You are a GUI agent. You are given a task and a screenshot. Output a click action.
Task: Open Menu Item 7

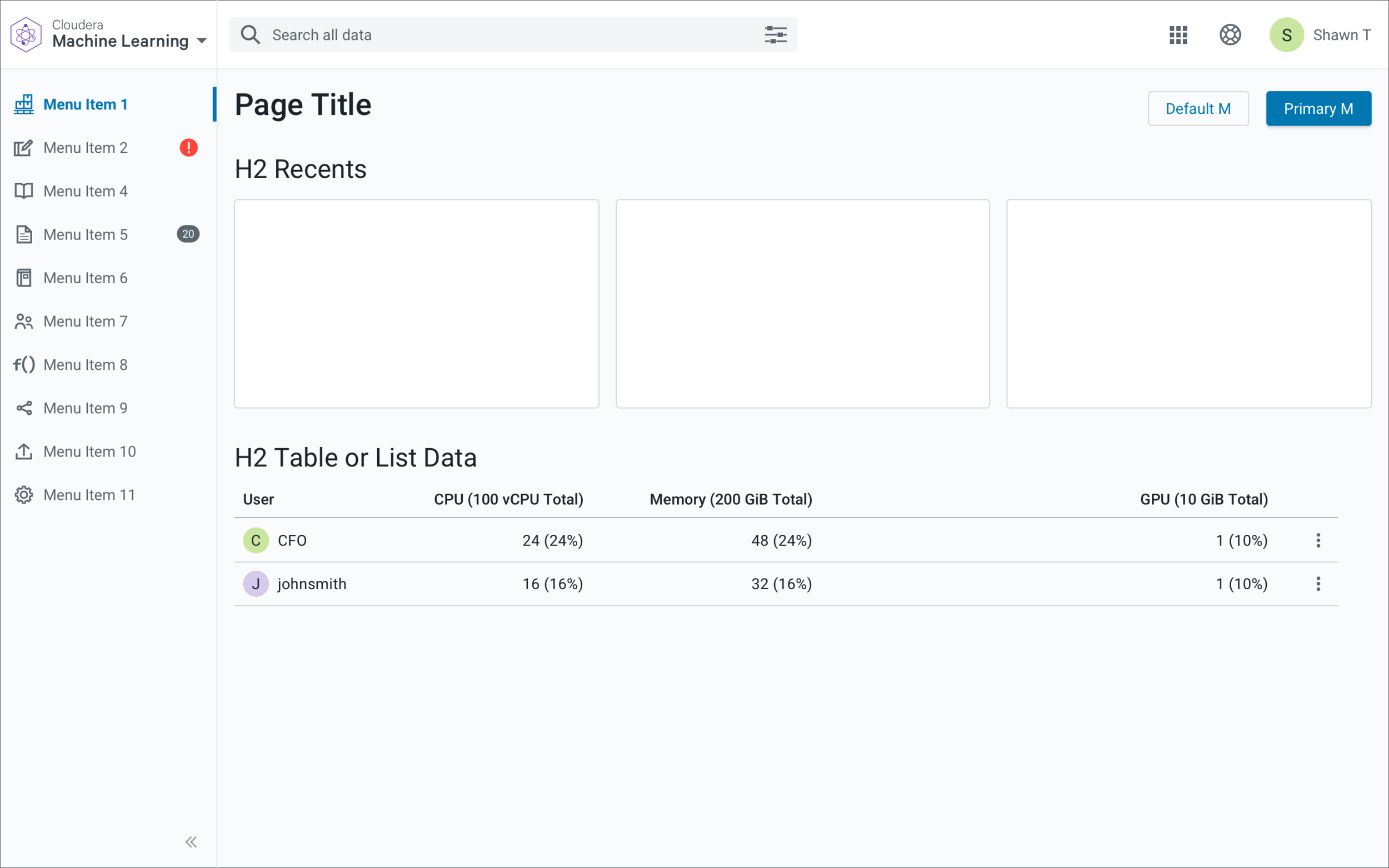click(x=86, y=322)
